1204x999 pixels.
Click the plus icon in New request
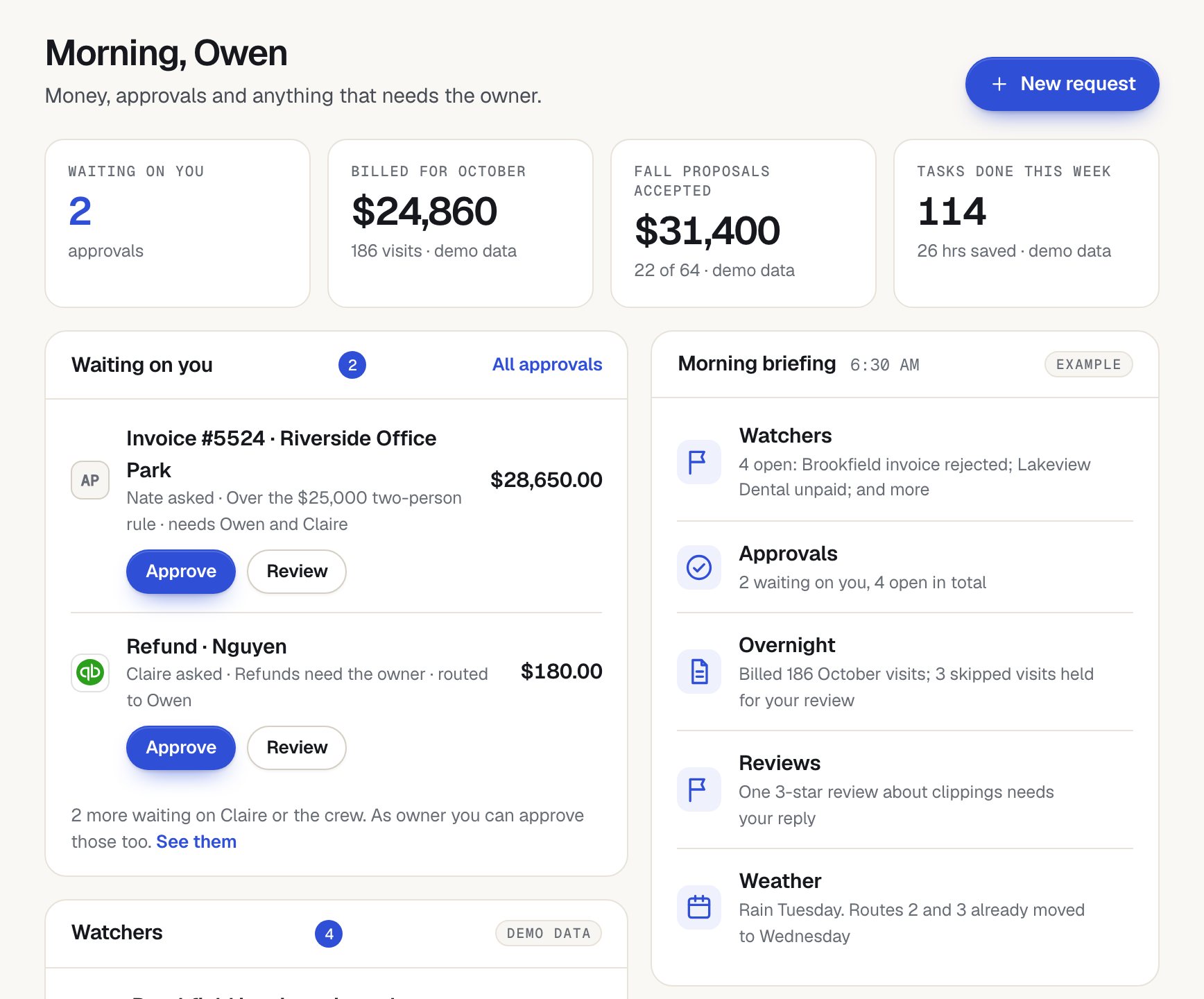(999, 84)
